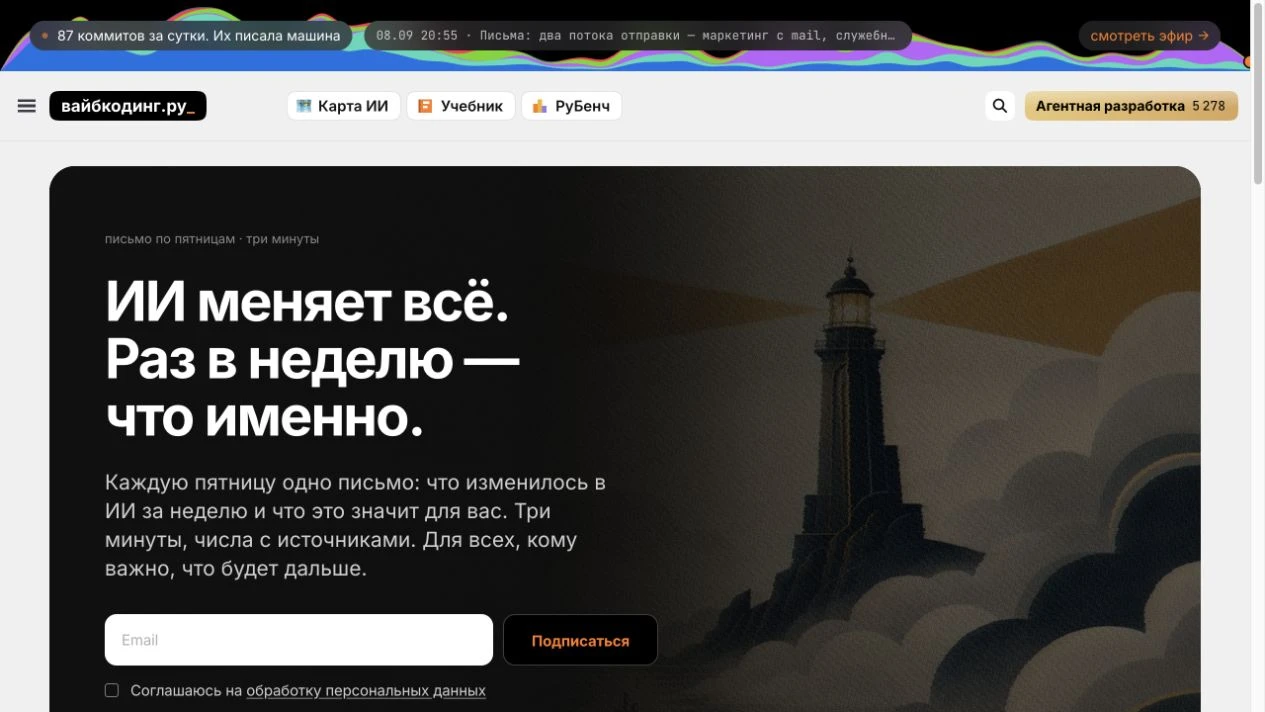Tick the Соглашаюсь на обработку checkbox
The image size is (1265, 712).
coord(112,690)
